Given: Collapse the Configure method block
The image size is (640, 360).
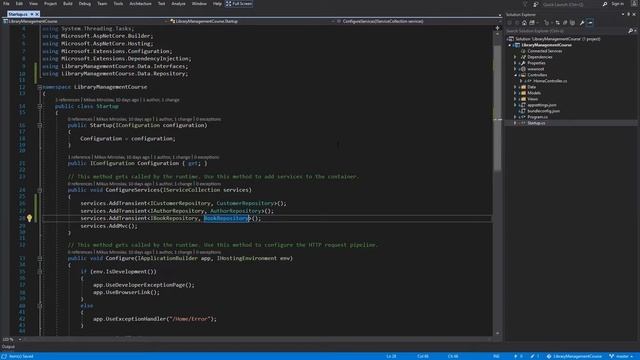Looking at the screenshot, I should [40, 258].
